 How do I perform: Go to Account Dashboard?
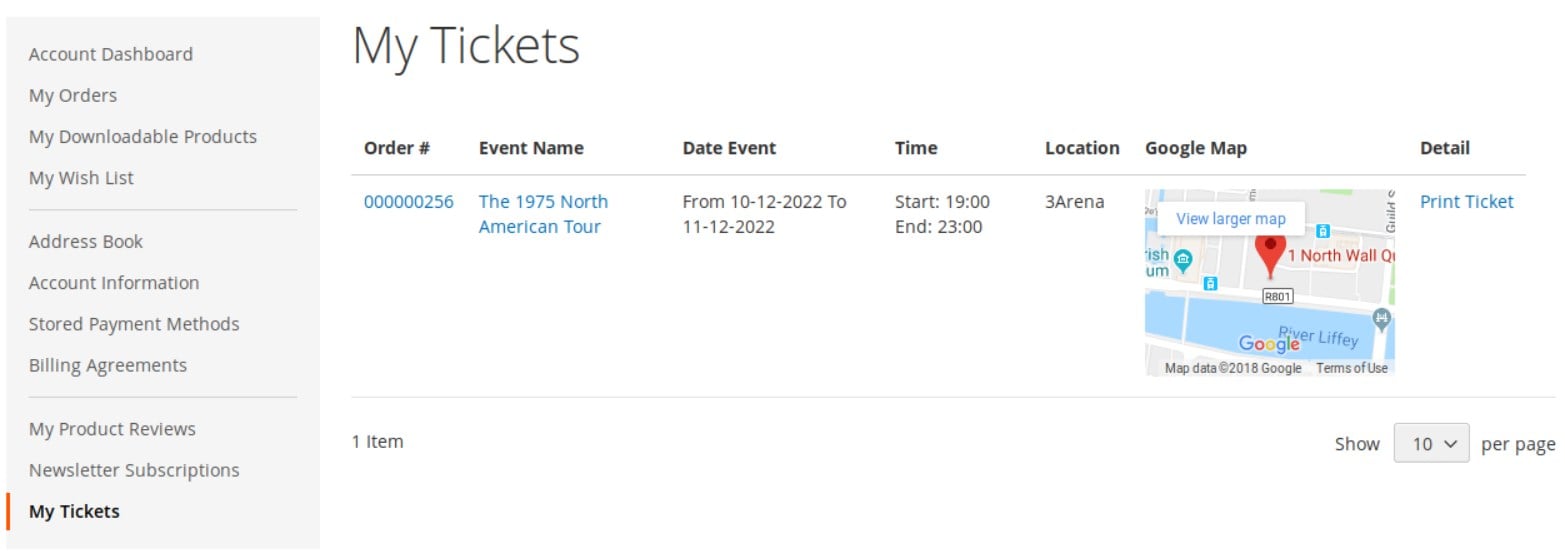(111, 54)
